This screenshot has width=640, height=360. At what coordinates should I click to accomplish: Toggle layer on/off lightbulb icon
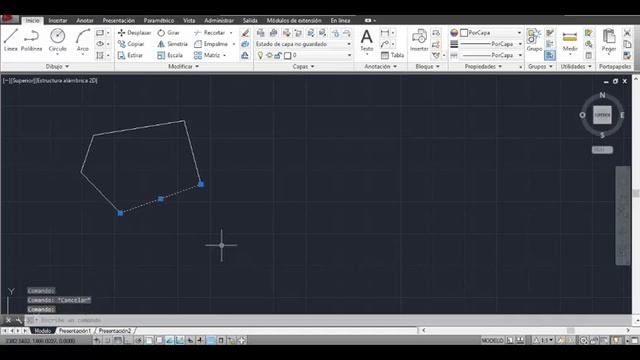(x=260, y=55)
